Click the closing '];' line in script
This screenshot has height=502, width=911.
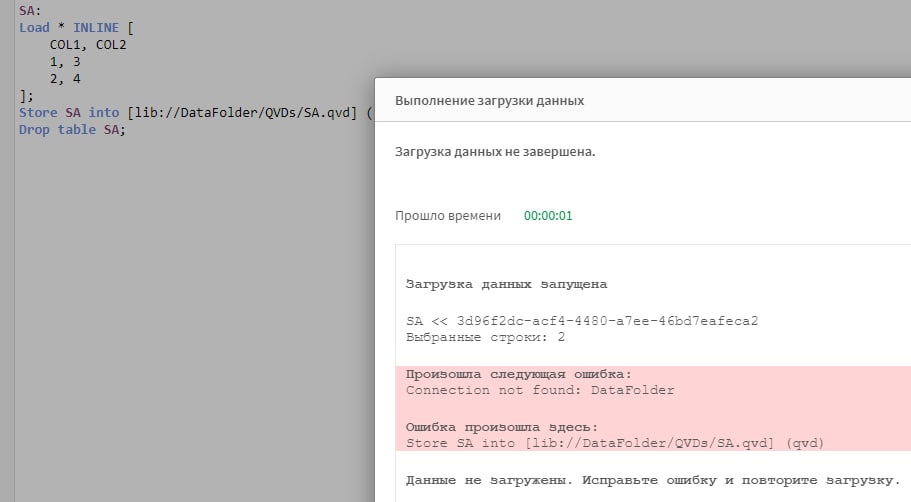tap(26, 96)
